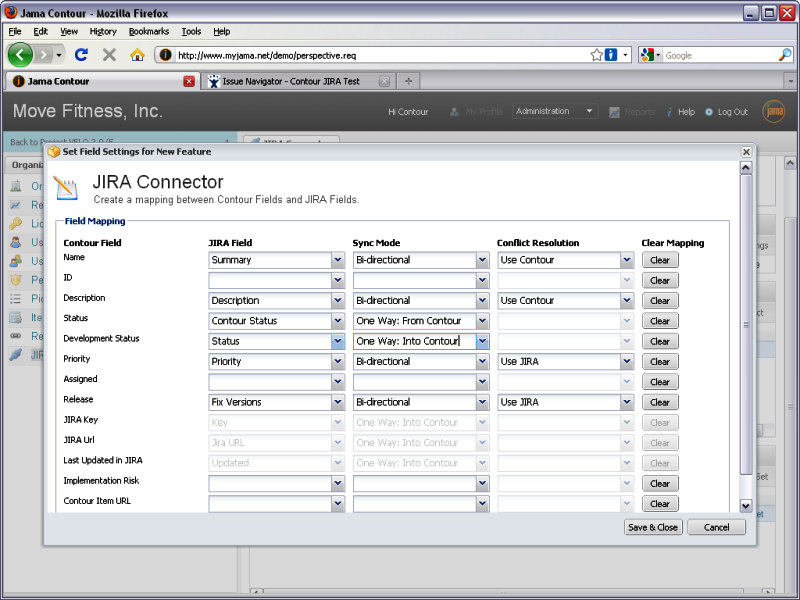800x600 pixels.
Task: Clear the Release field mapping
Action: pos(660,402)
